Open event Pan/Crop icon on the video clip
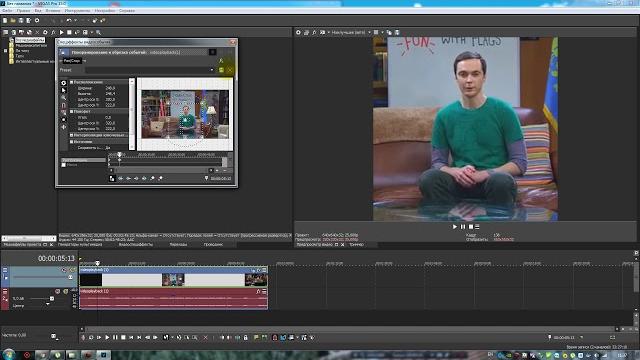 click(x=253, y=270)
